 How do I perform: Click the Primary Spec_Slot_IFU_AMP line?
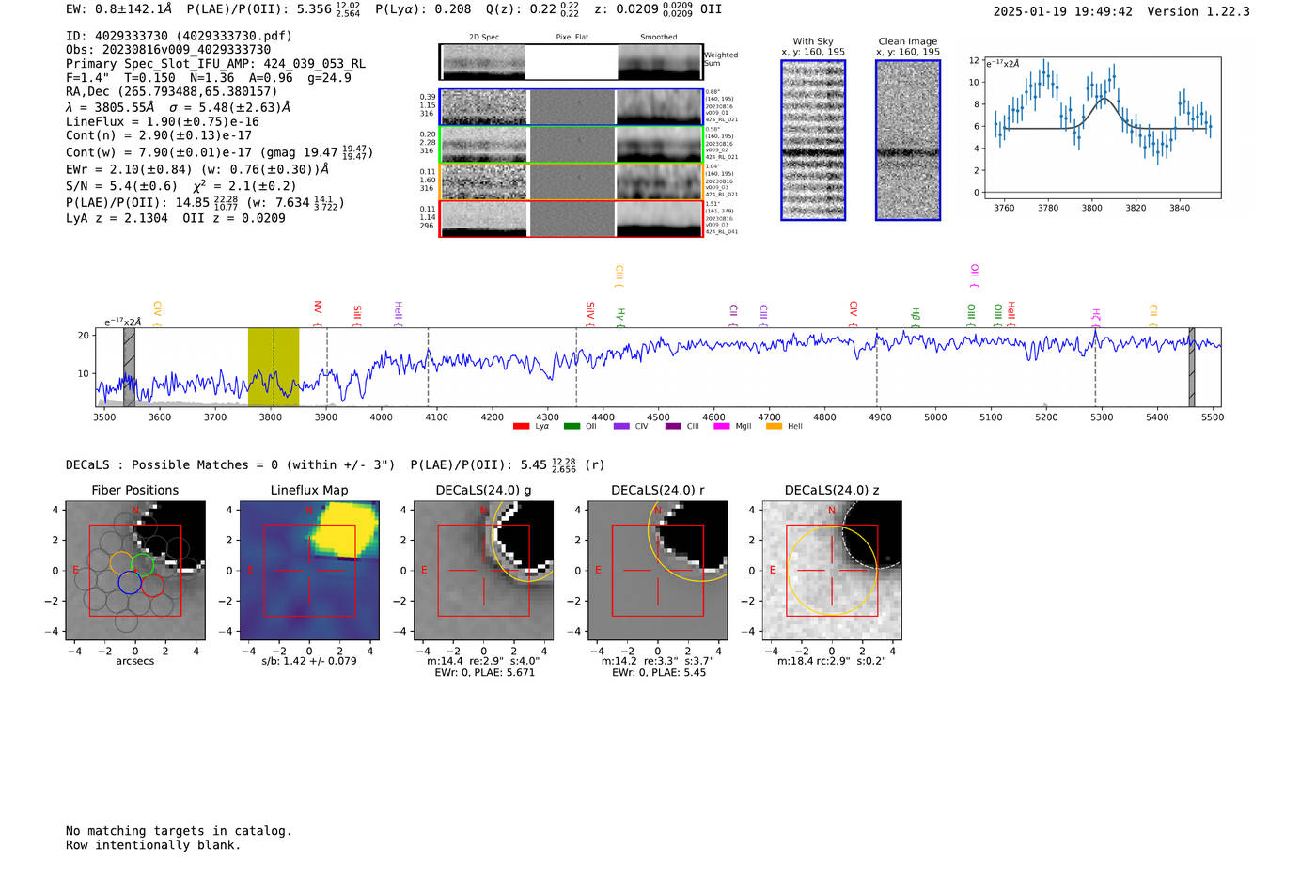216,64
